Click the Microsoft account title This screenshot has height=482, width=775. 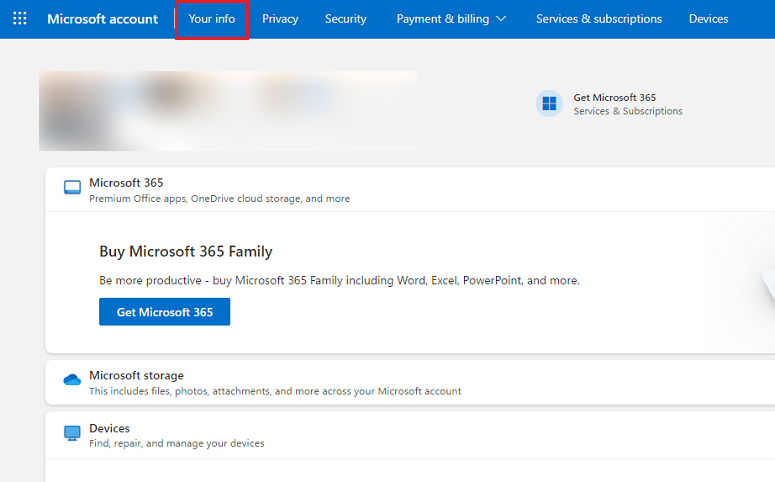click(x=102, y=19)
